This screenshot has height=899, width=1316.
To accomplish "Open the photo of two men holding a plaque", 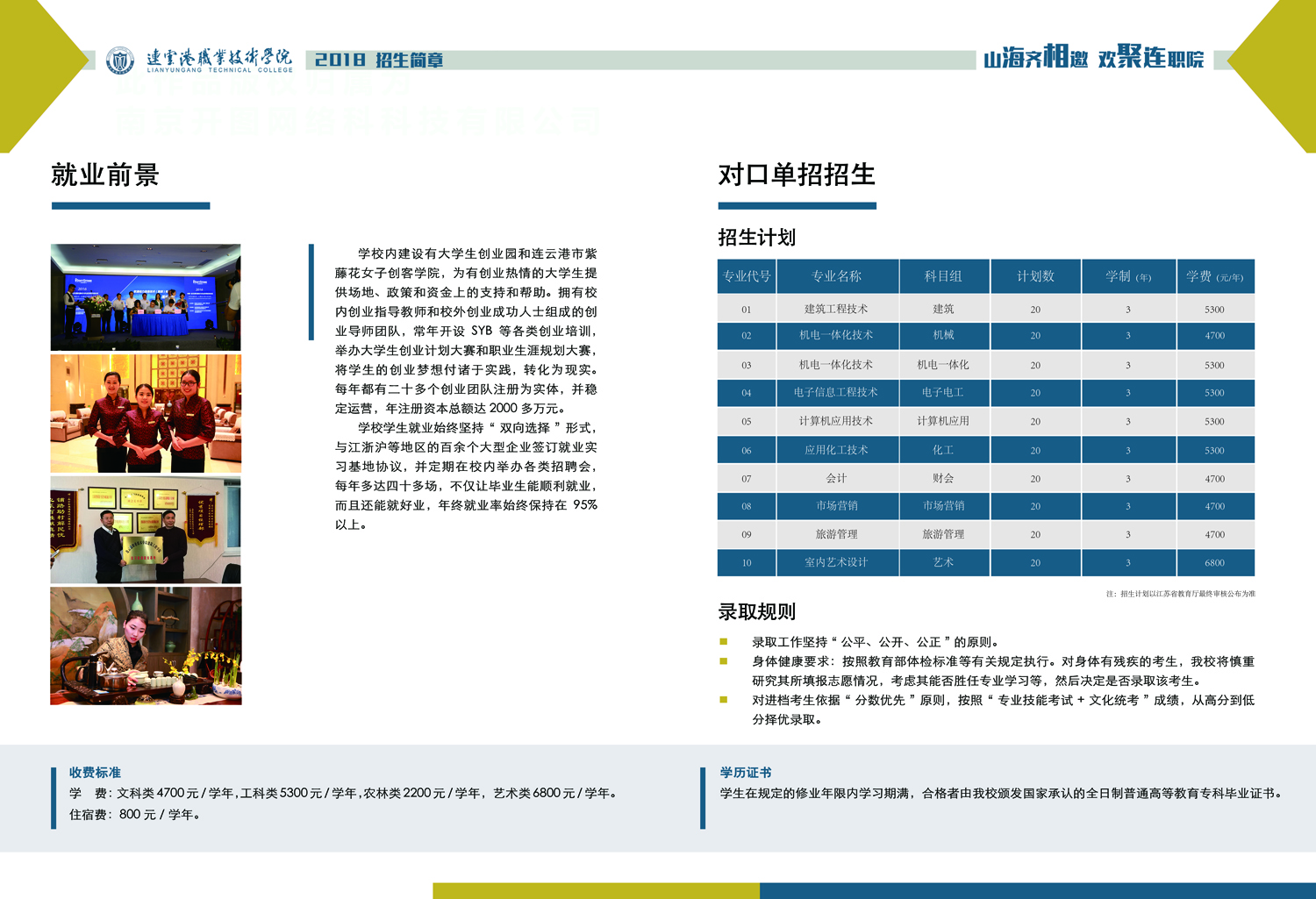I will (x=146, y=531).
